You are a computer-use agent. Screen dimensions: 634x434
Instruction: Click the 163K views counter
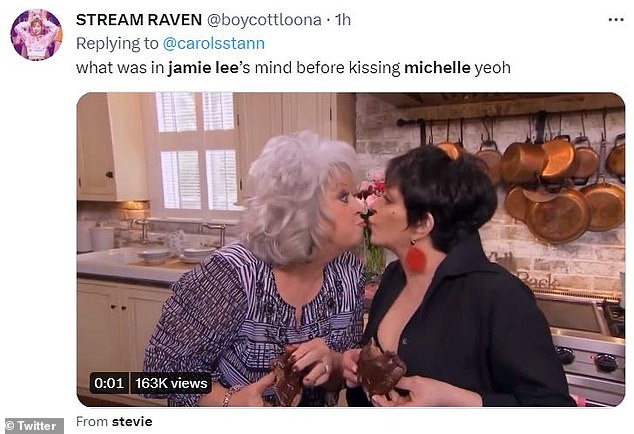(171, 383)
